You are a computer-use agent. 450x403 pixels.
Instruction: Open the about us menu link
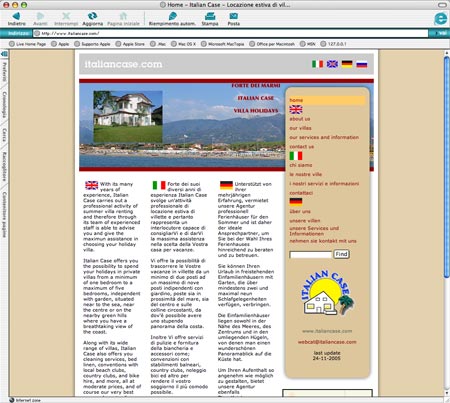[x=300, y=119]
